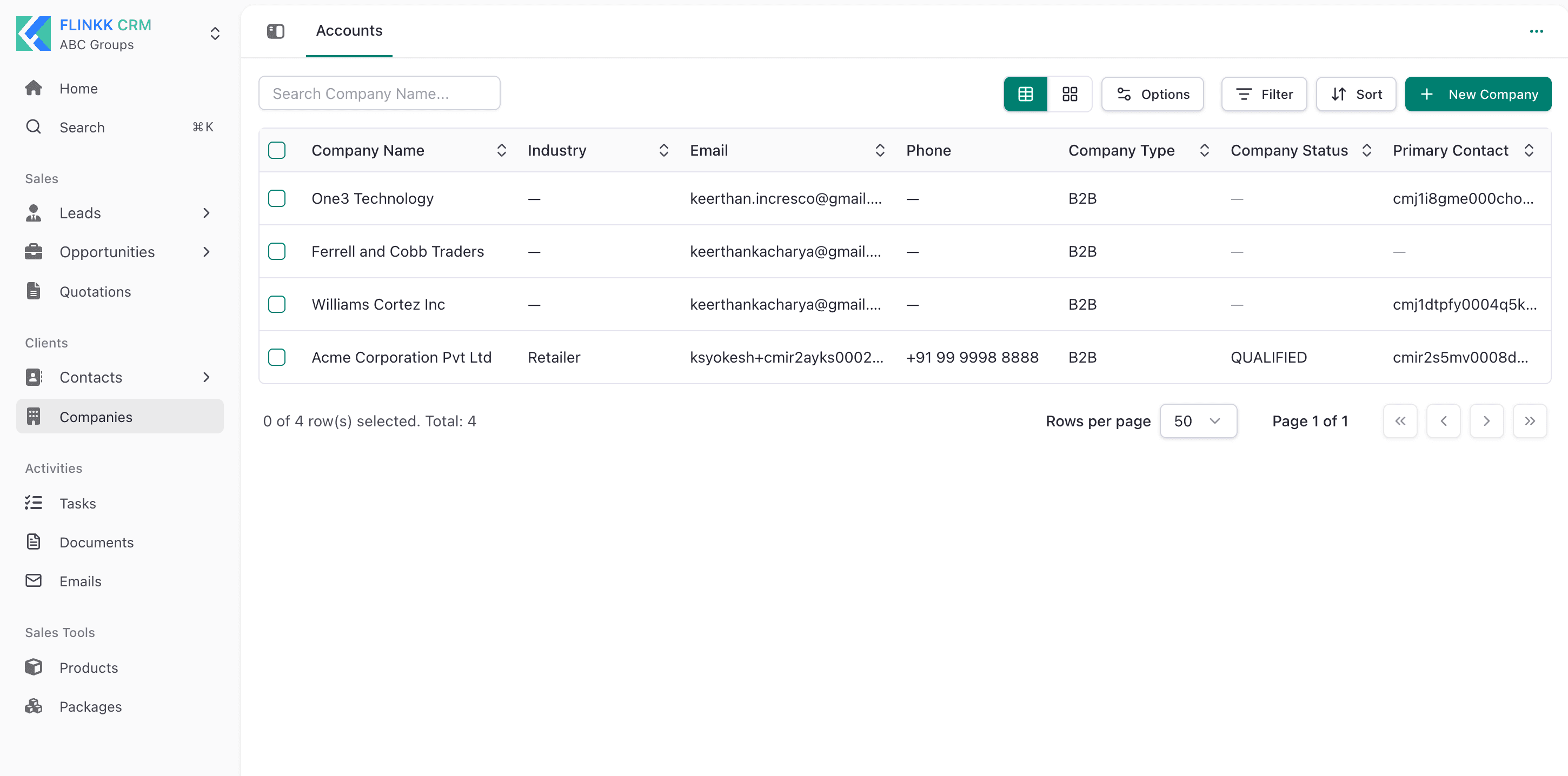
Task: Click the Documents file icon
Action: [34, 542]
